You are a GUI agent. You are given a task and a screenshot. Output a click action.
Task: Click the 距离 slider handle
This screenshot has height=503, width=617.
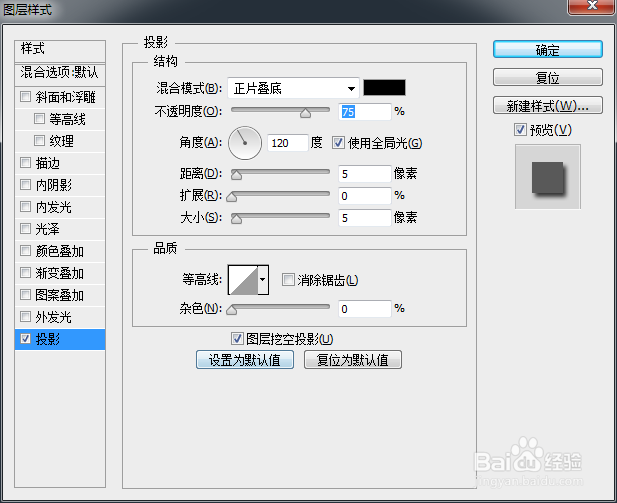[x=236, y=175]
